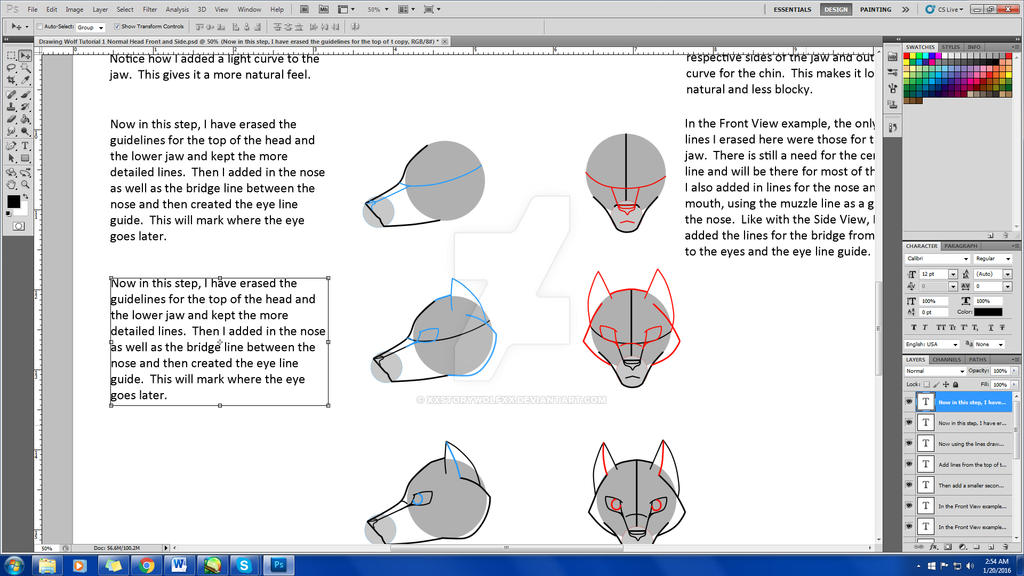The image size is (1024, 576).
Task: Switch to the Paragraph tab
Action: (961, 246)
